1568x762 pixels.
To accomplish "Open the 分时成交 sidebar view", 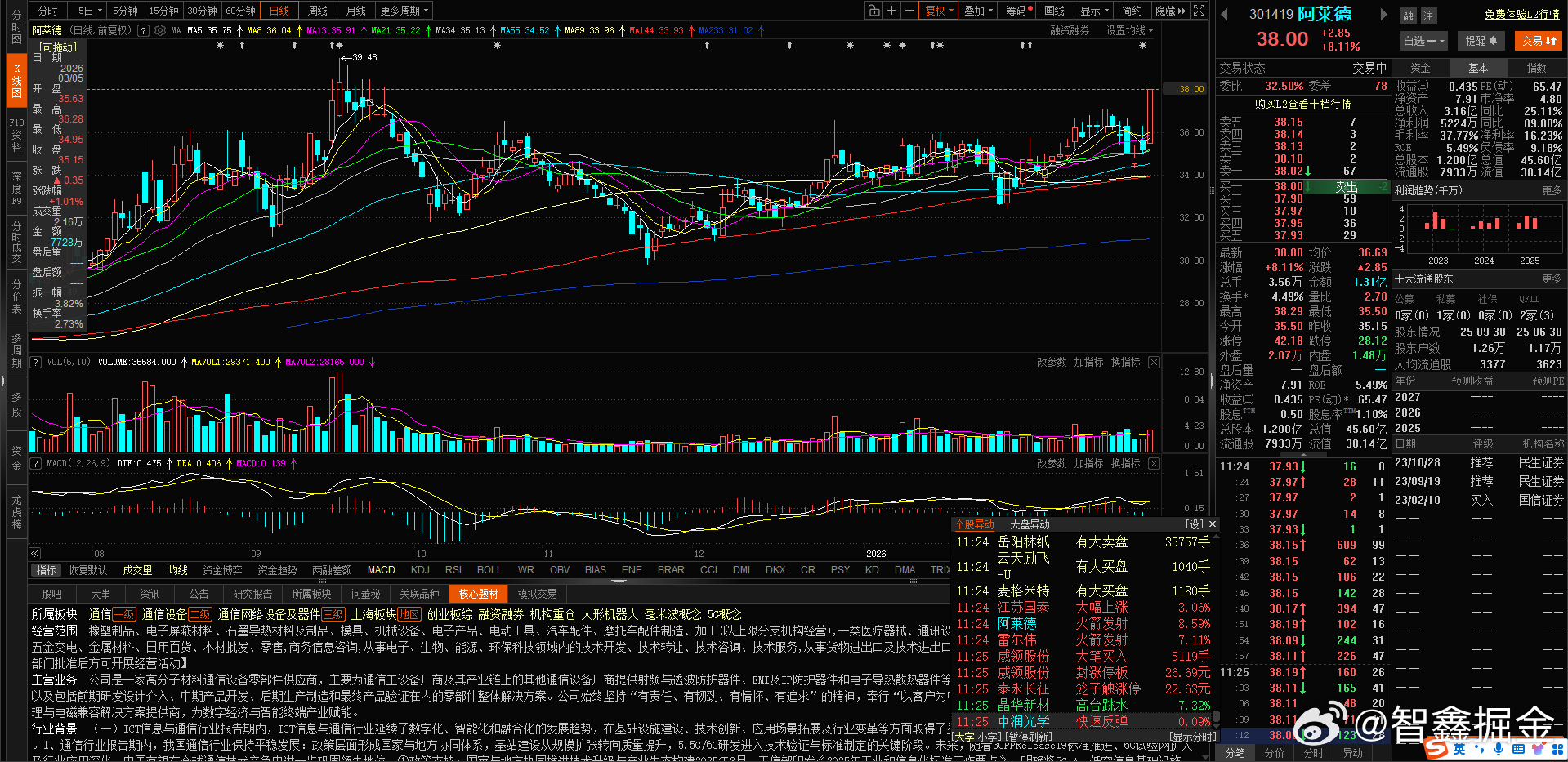I will (x=16, y=242).
